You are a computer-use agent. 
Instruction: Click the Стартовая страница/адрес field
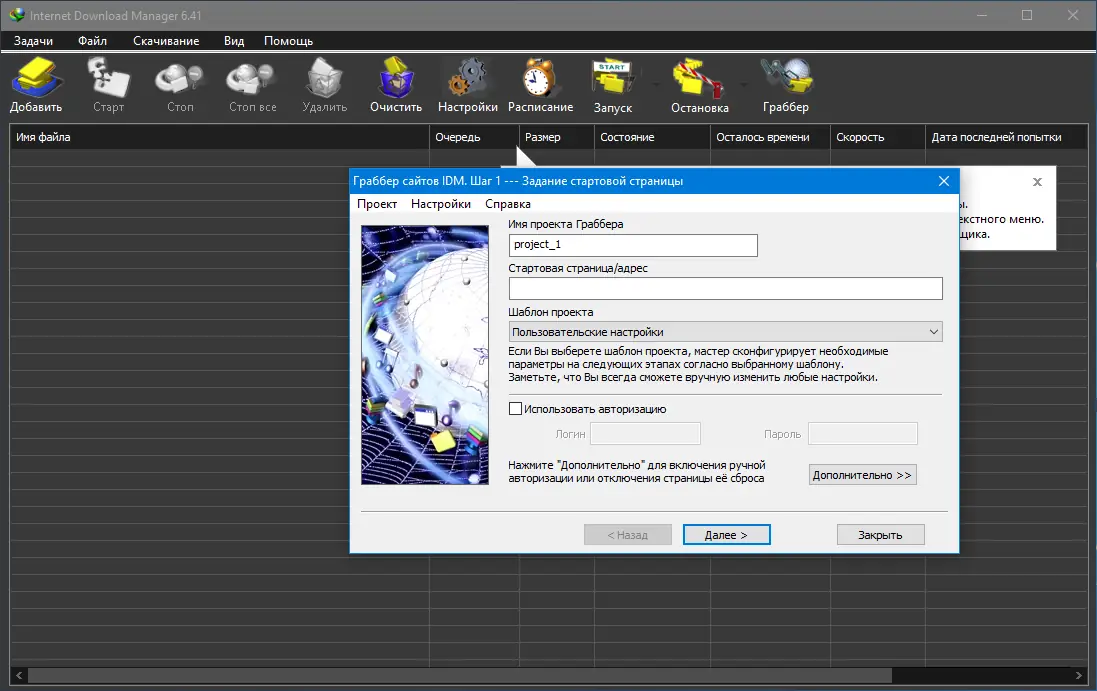click(x=726, y=288)
